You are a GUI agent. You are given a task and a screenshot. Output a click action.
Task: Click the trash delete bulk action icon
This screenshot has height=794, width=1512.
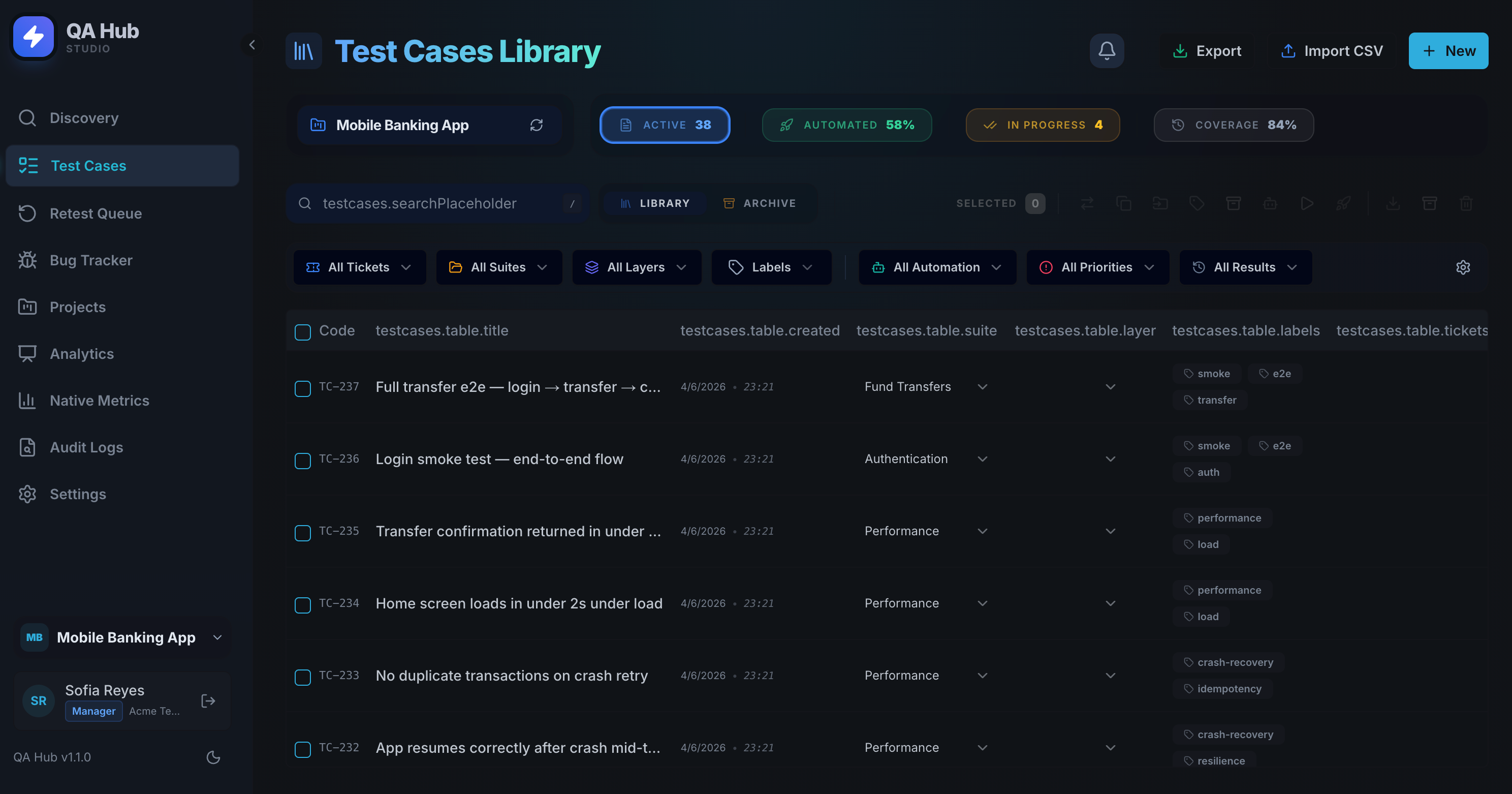click(1466, 203)
